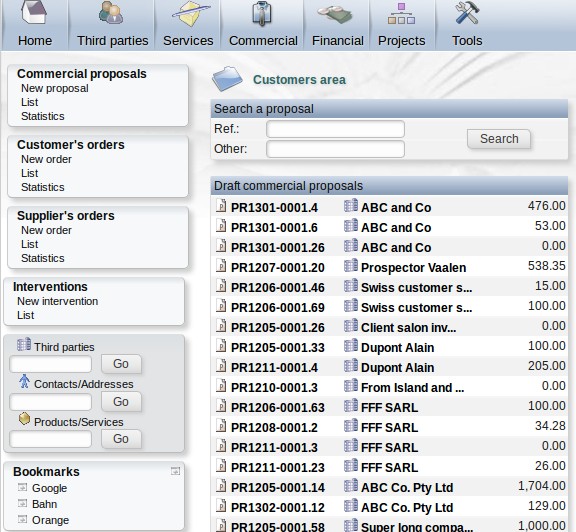
Task: Click the proposal icon beside PR1205-0001.33
Action: (221, 346)
